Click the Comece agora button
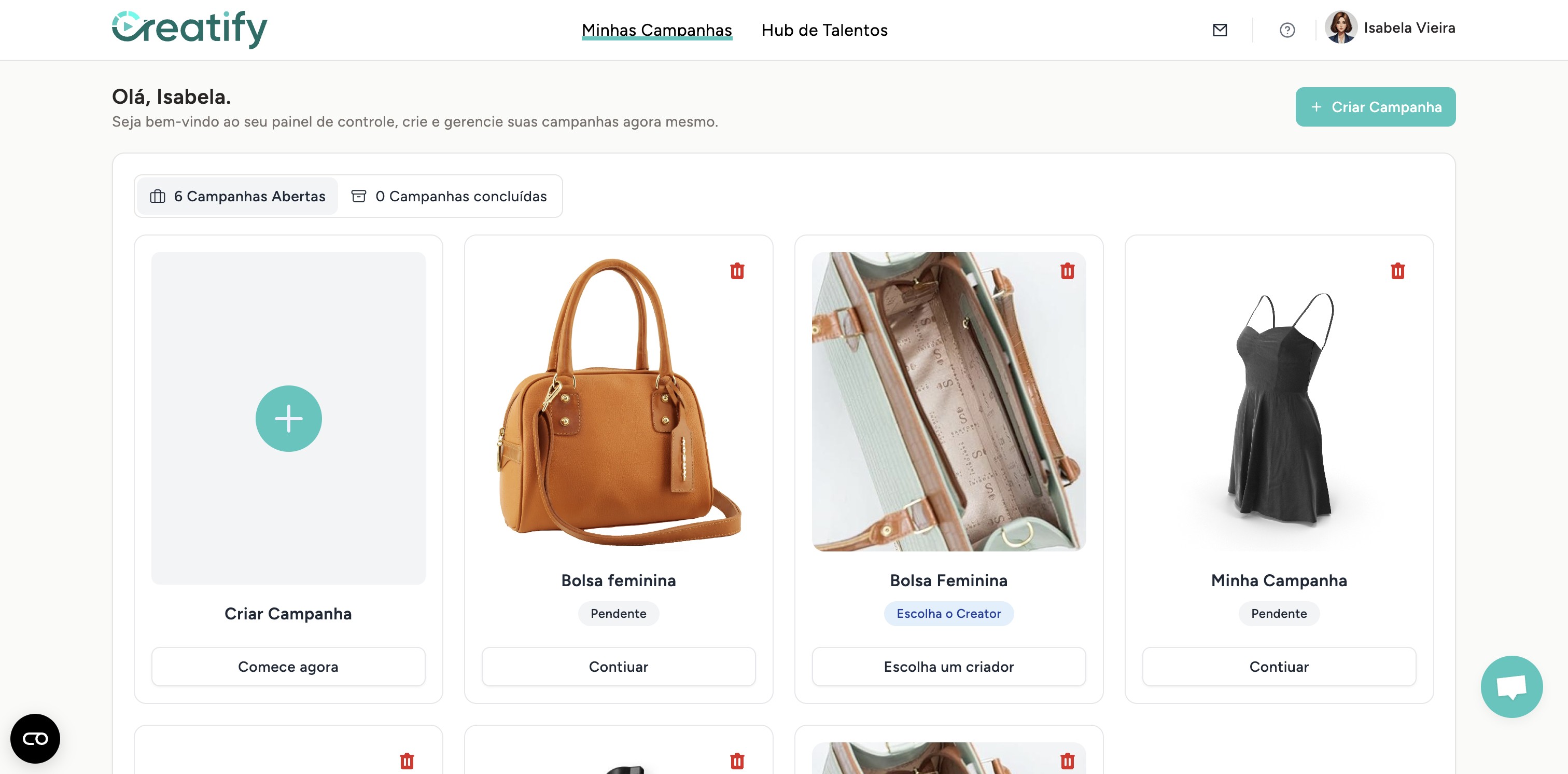Viewport: 1568px width, 774px height. (x=288, y=667)
